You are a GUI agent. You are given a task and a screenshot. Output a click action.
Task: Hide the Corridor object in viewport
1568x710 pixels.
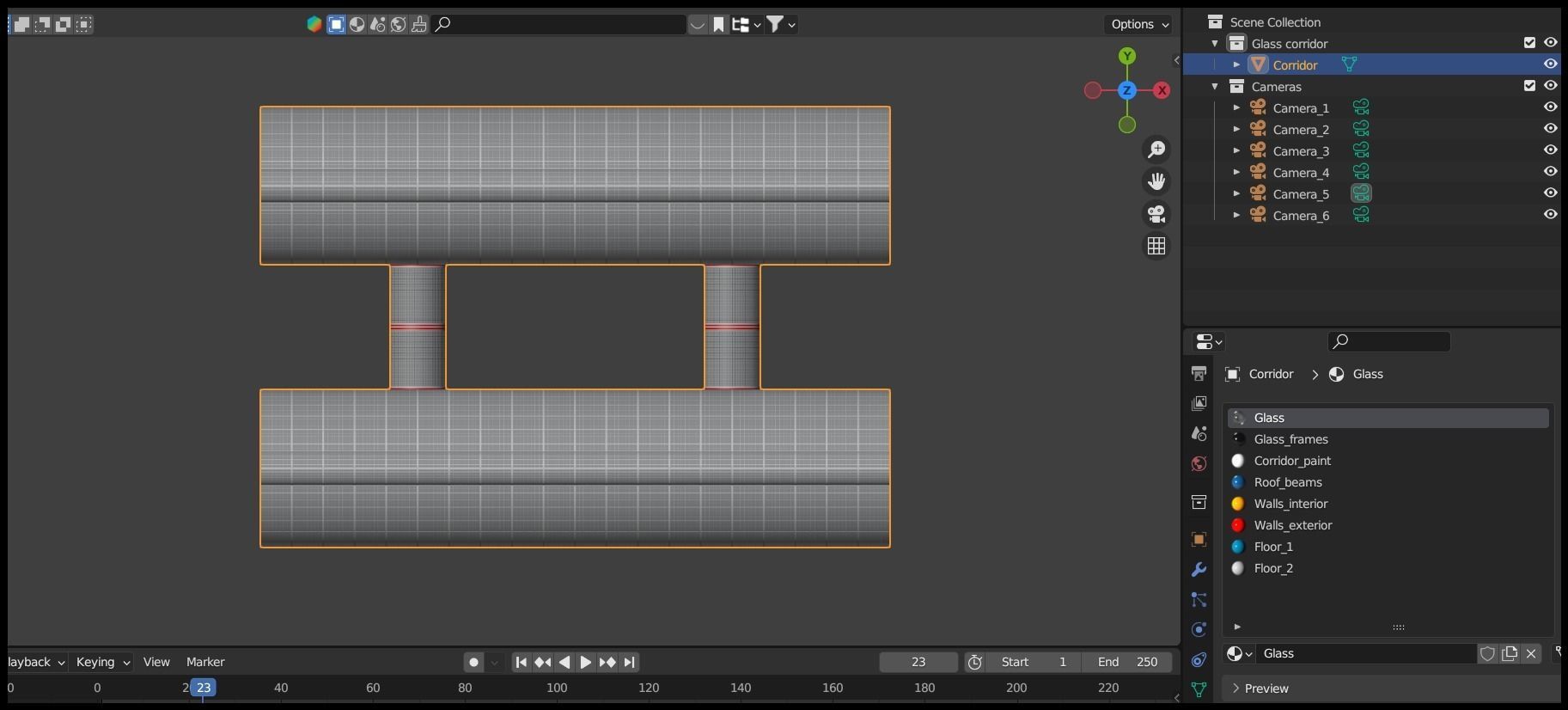pyautogui.click(x=1550, y=64)
